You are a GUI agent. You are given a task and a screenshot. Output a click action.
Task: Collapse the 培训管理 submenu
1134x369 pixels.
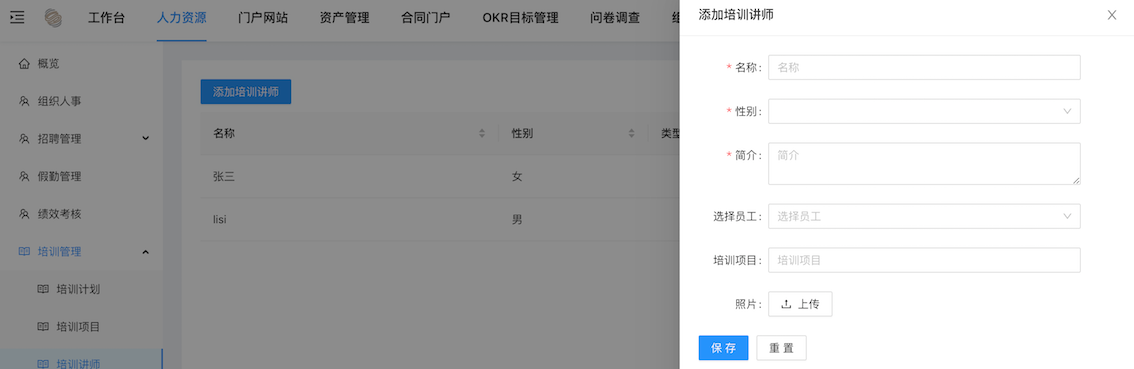145,252
